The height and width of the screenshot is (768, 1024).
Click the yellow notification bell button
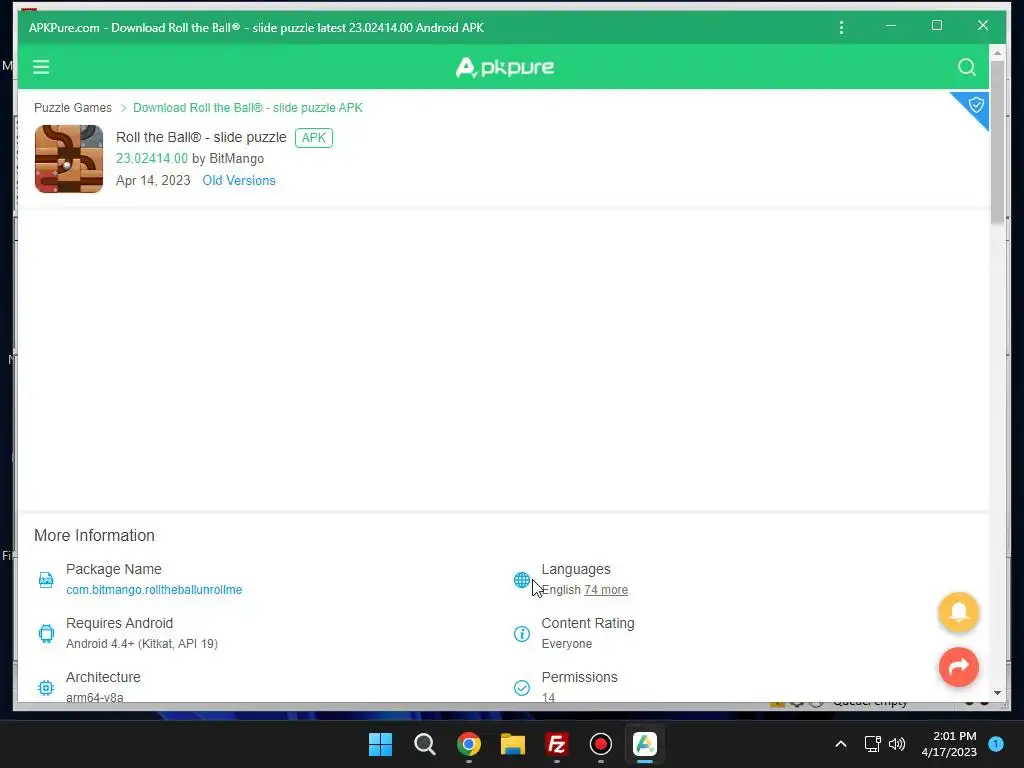[959, 612]
